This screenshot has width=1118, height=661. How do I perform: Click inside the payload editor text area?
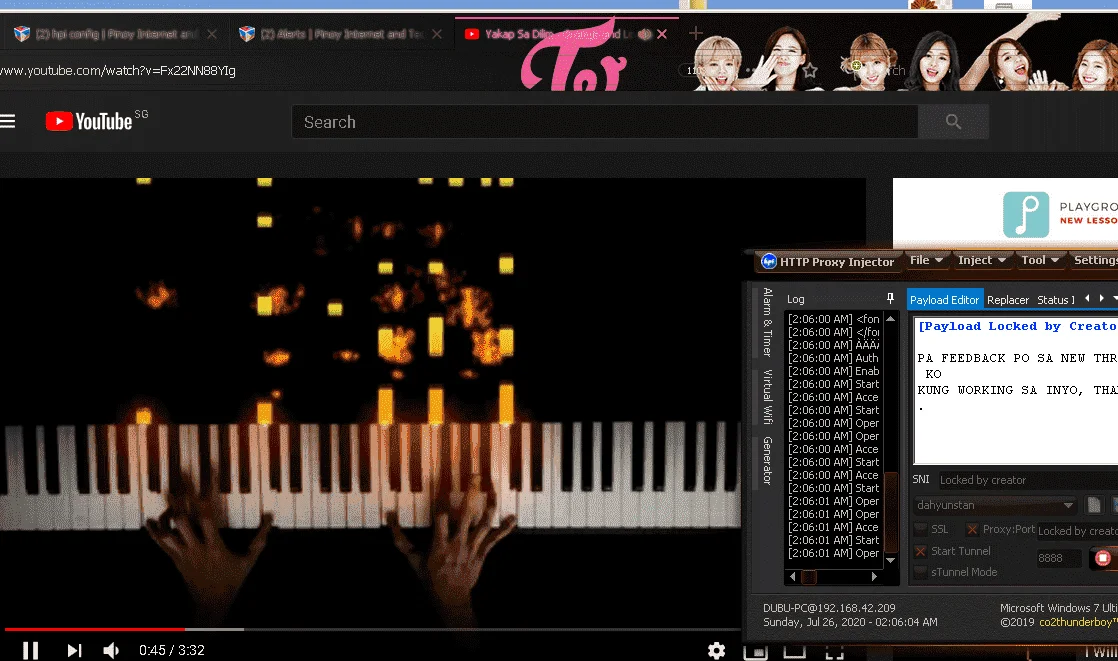[1016, 391]
